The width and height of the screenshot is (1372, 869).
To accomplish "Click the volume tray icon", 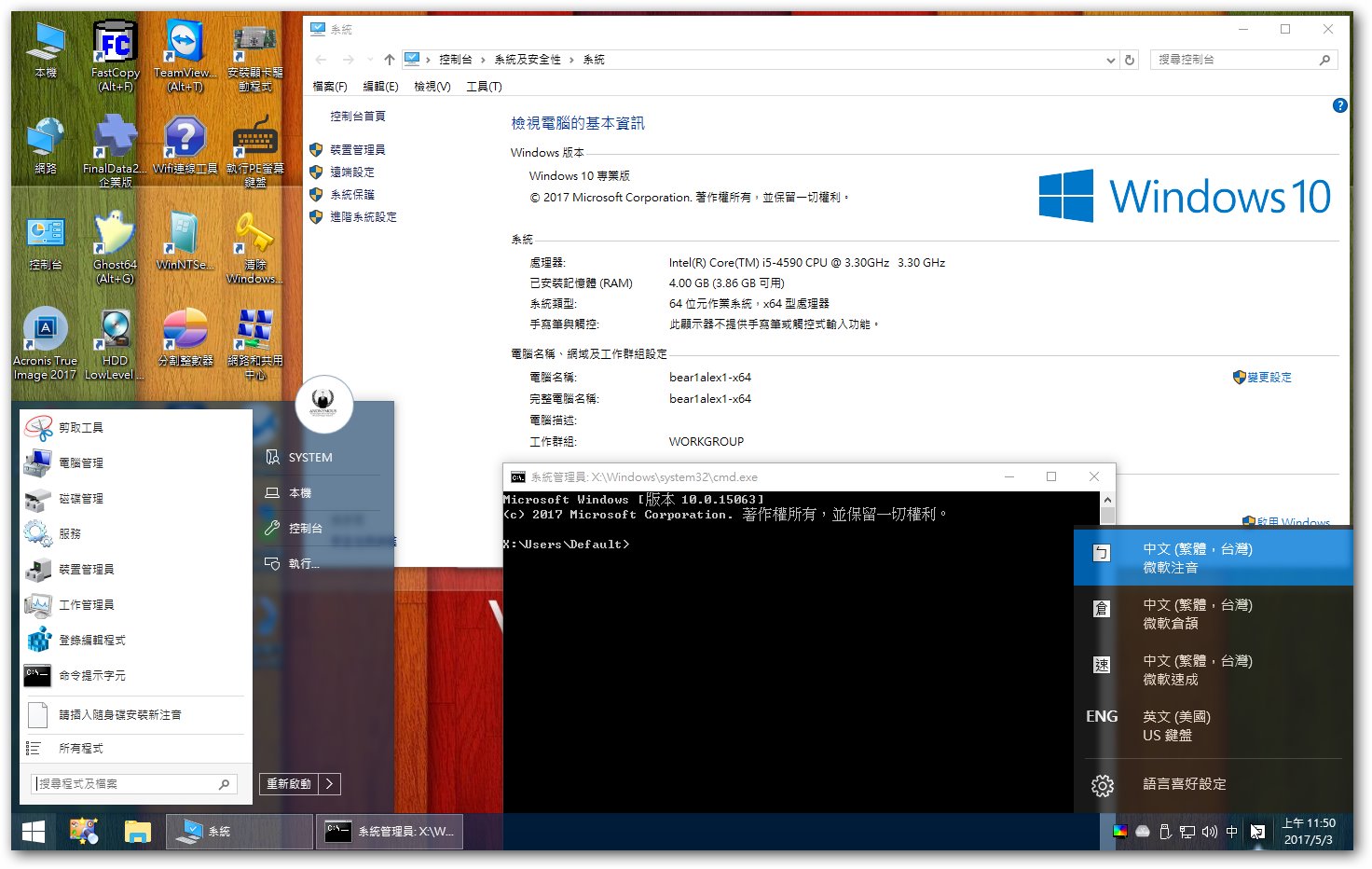I will tap(1210, 832).
